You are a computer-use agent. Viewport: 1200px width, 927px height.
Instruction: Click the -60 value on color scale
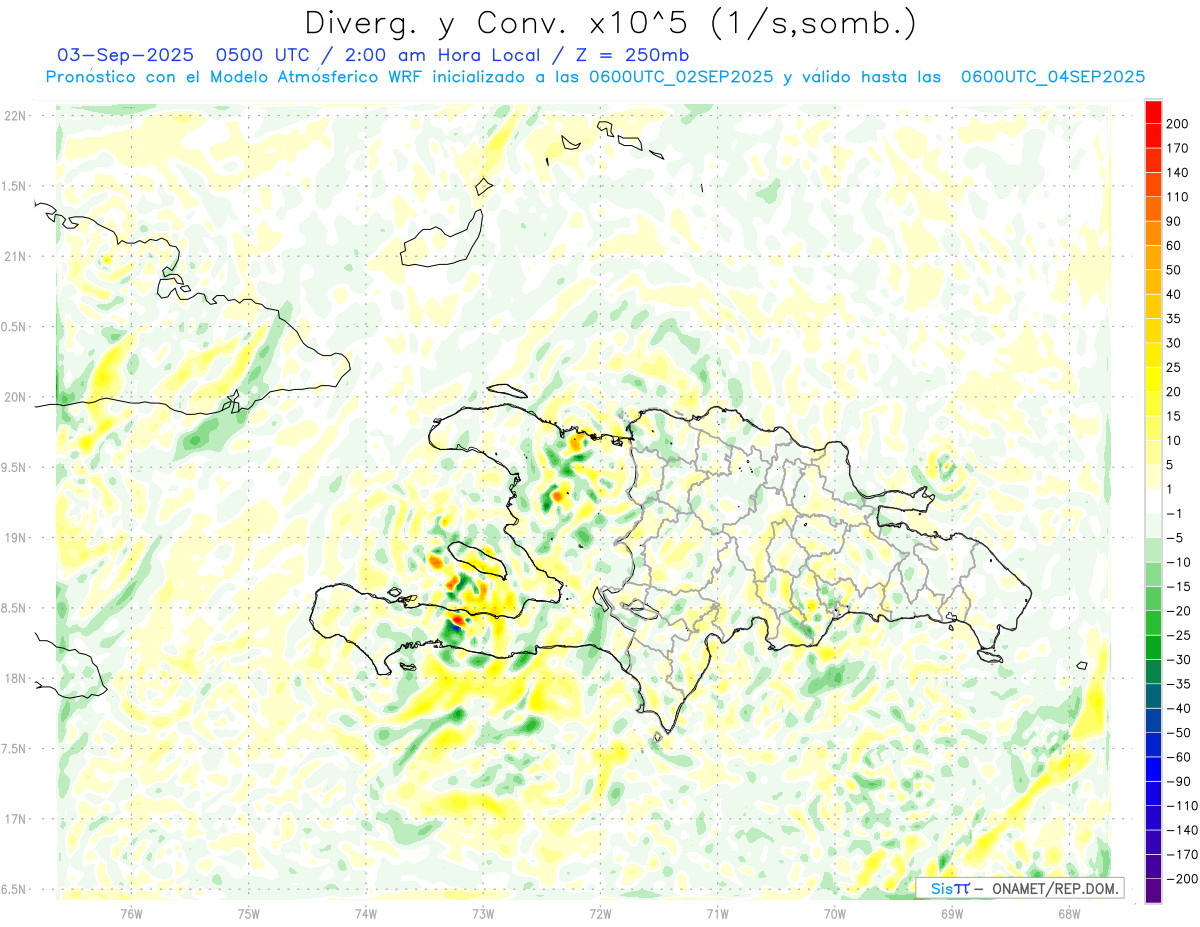1178,757
